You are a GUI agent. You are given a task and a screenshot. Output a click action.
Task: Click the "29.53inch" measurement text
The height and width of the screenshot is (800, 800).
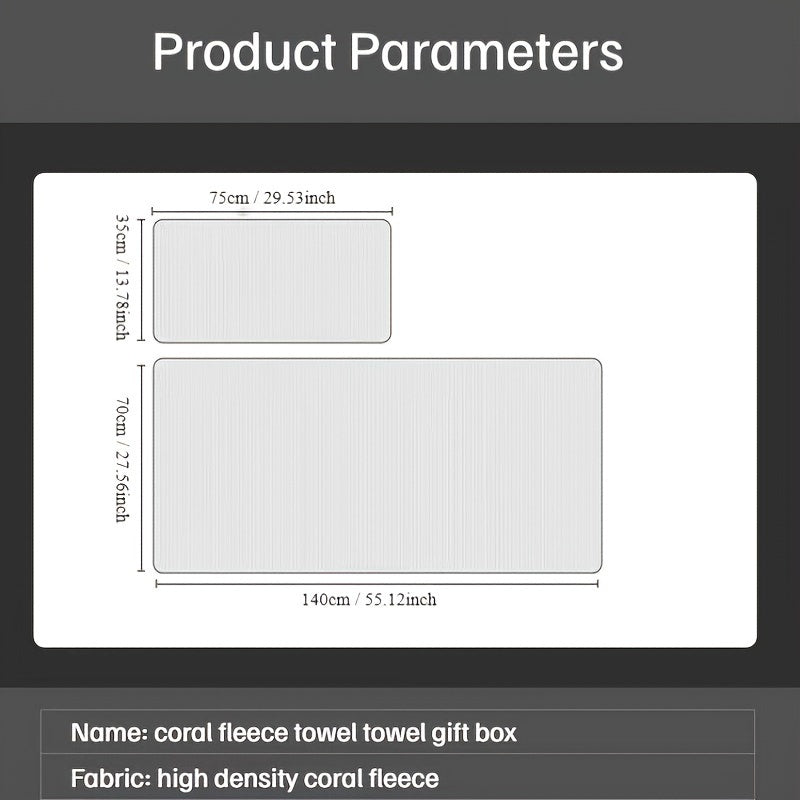click(x=298, y=198)
